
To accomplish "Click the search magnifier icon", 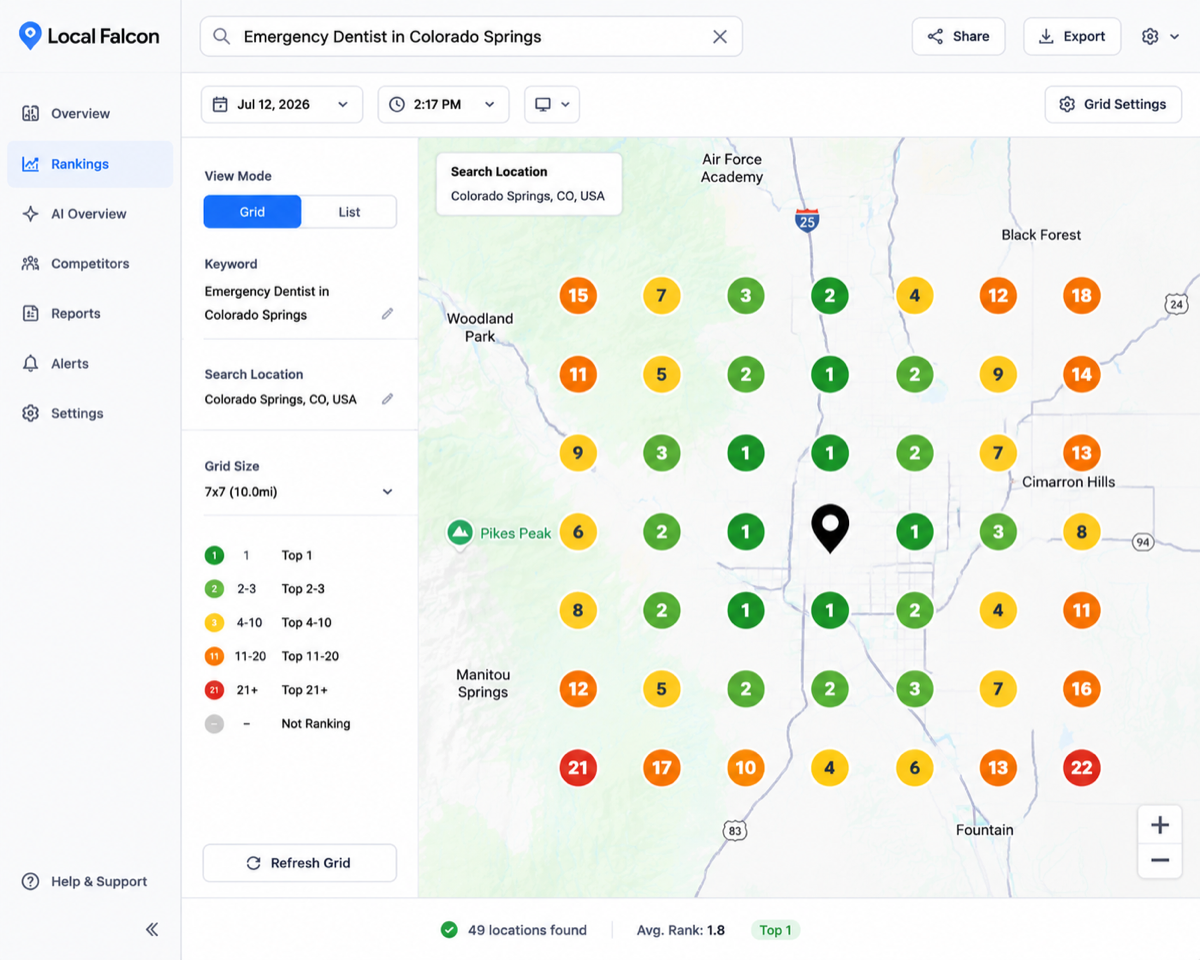I will [222, 37].
